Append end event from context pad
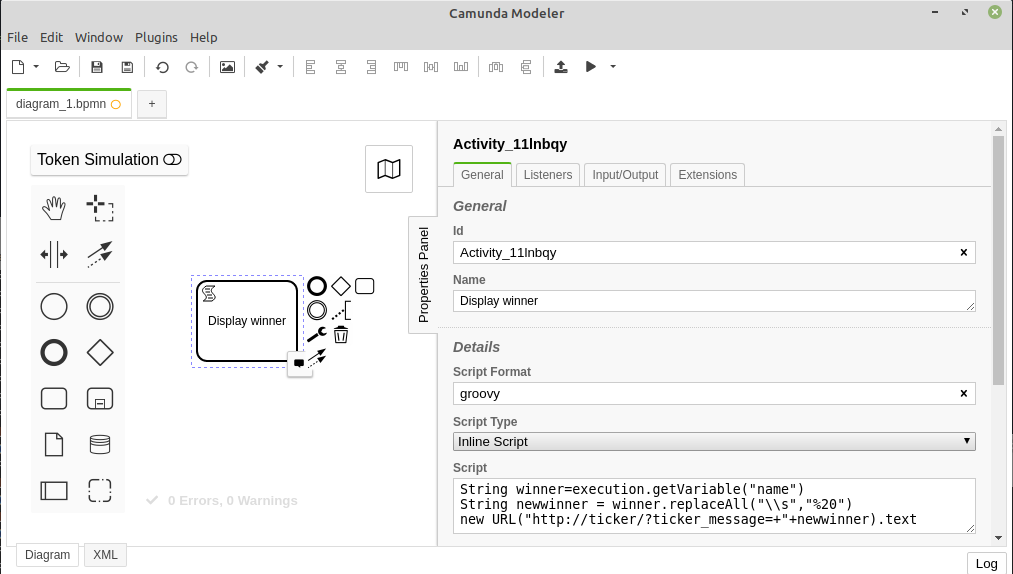The image size is (1013, 574). [x=317, y=286]
